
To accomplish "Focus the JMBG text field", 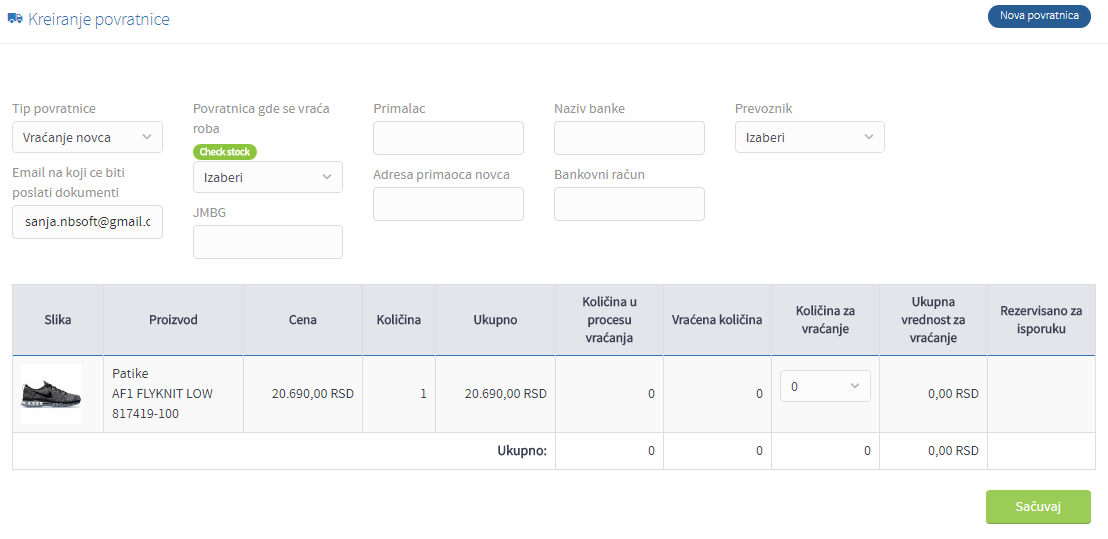I will (268, 242).
